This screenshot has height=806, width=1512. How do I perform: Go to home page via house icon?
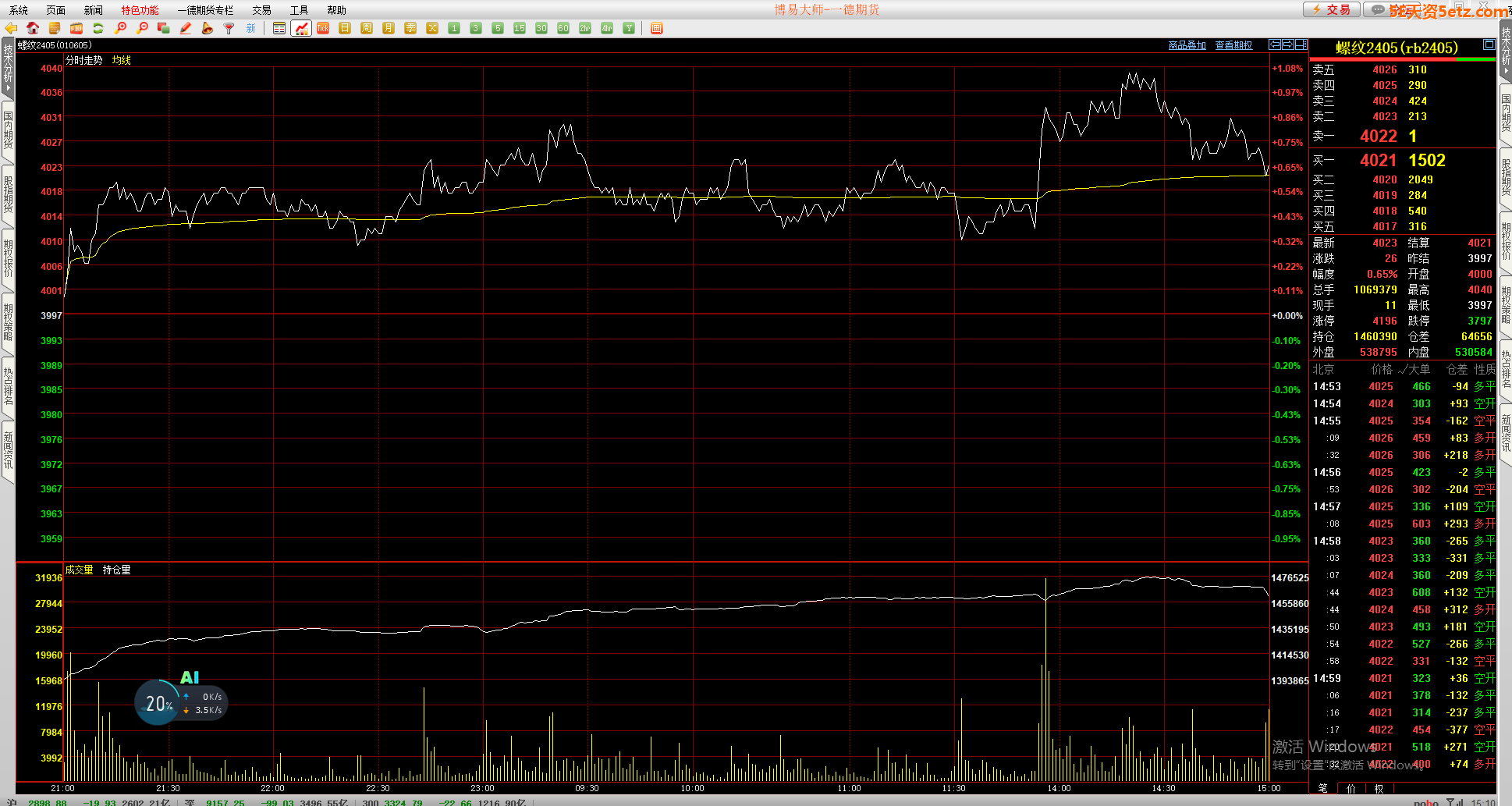33,28
